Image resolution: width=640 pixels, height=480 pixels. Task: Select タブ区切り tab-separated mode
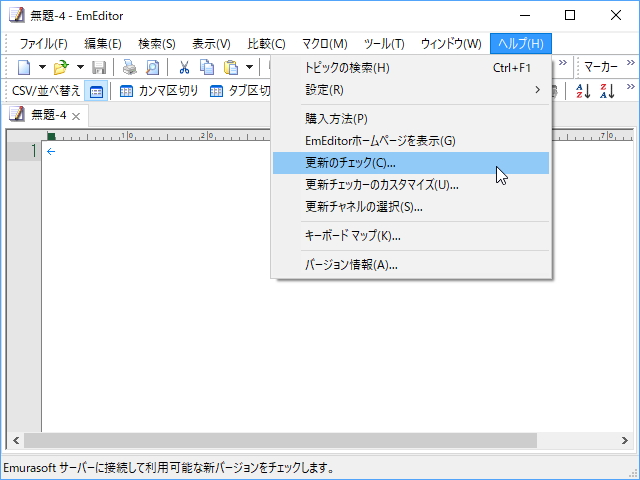click(240, 91)
